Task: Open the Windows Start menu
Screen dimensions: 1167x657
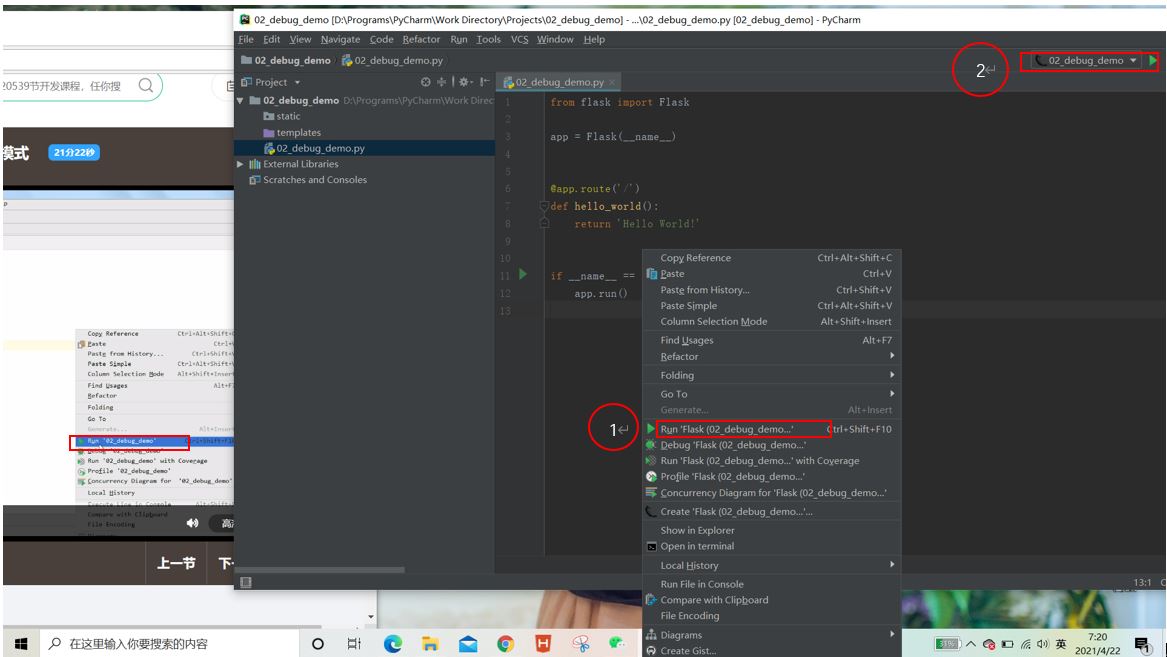Action: 21,644
